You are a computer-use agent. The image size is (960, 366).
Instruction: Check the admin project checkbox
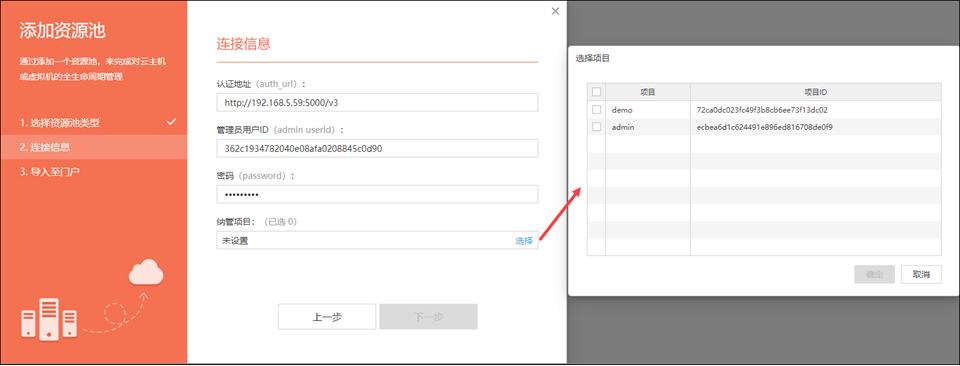(x=596, y=127)
